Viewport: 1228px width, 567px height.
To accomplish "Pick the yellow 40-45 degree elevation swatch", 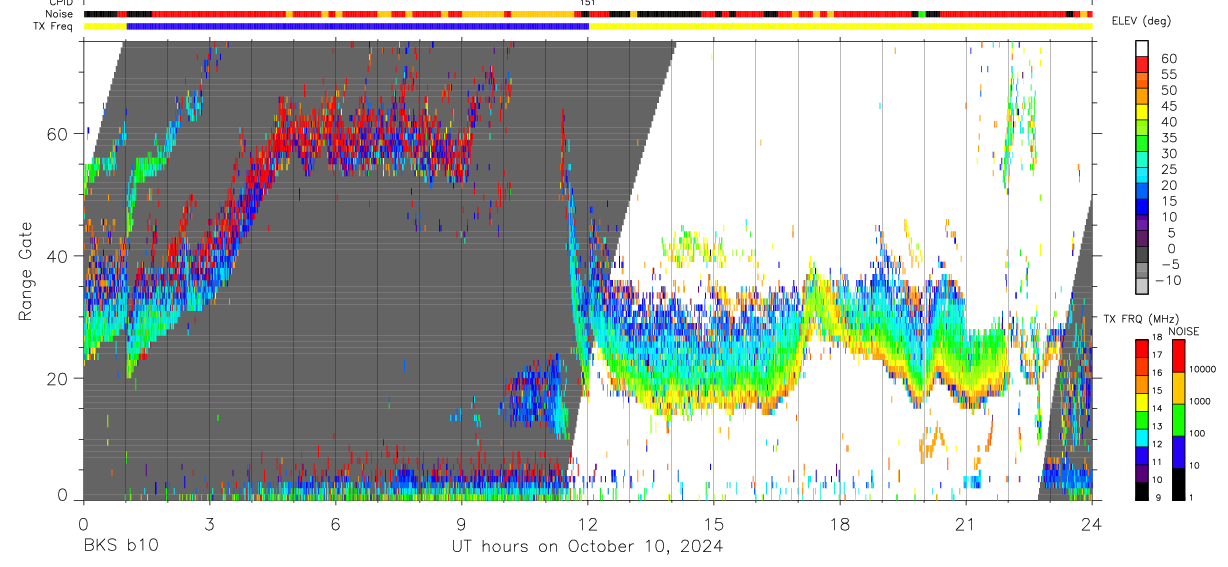I will (x=1143, y=110).
